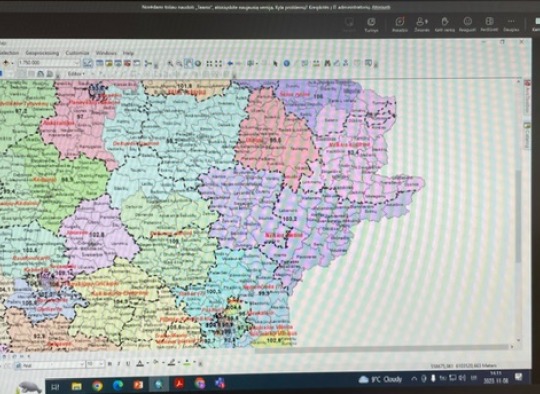Image resolution: width=540 pixels, height=394 pixels.
Task: Open PowerPoint from taskbar
Action: pyautogui.click(x=138, y=385)
